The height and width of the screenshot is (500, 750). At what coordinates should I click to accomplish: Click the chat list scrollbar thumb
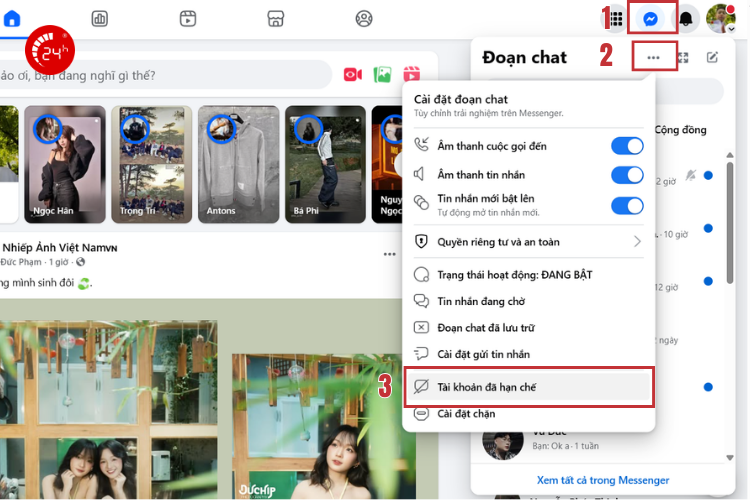729,222
